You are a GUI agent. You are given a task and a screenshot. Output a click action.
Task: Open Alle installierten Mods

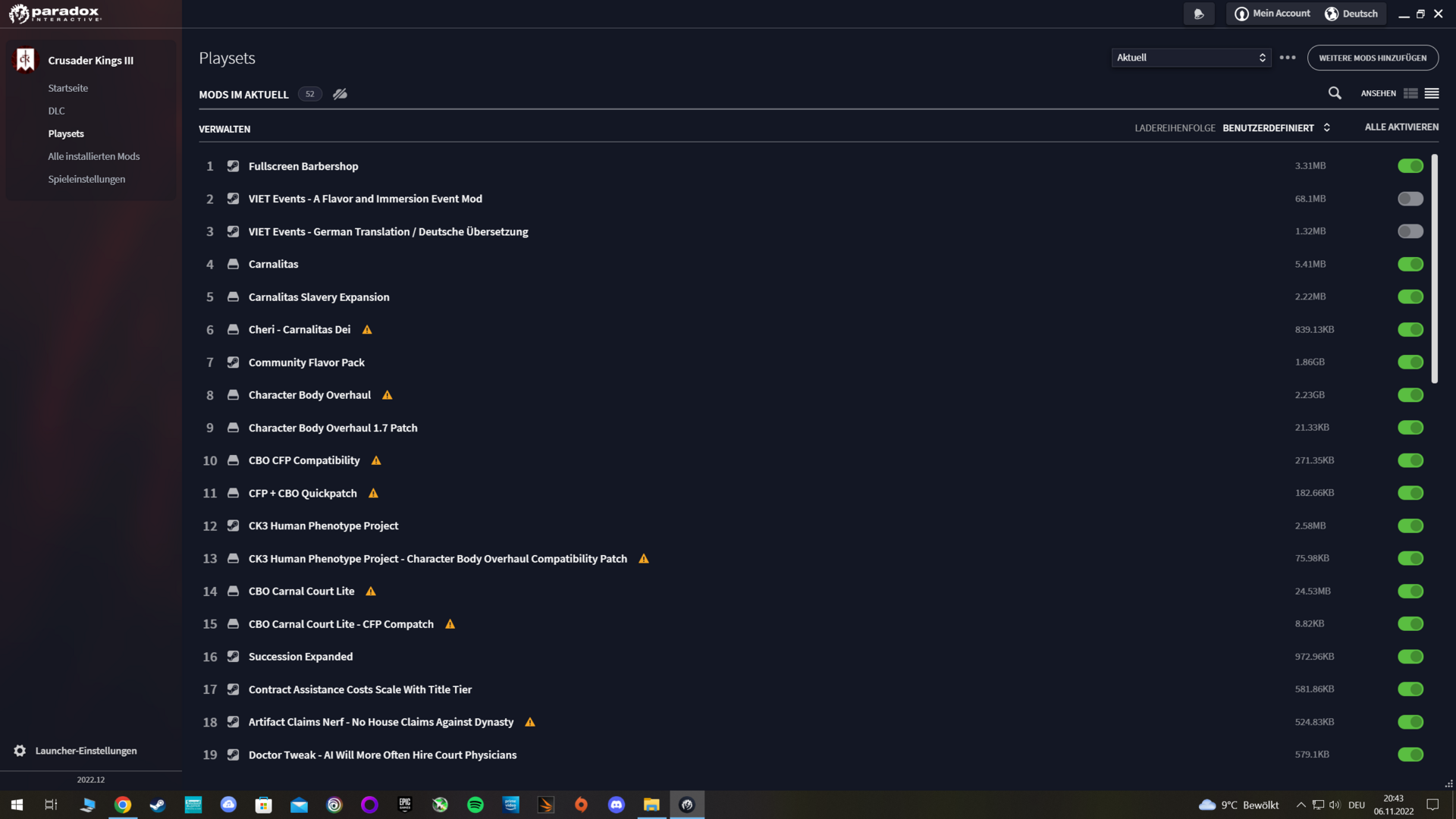coord(94,156)
